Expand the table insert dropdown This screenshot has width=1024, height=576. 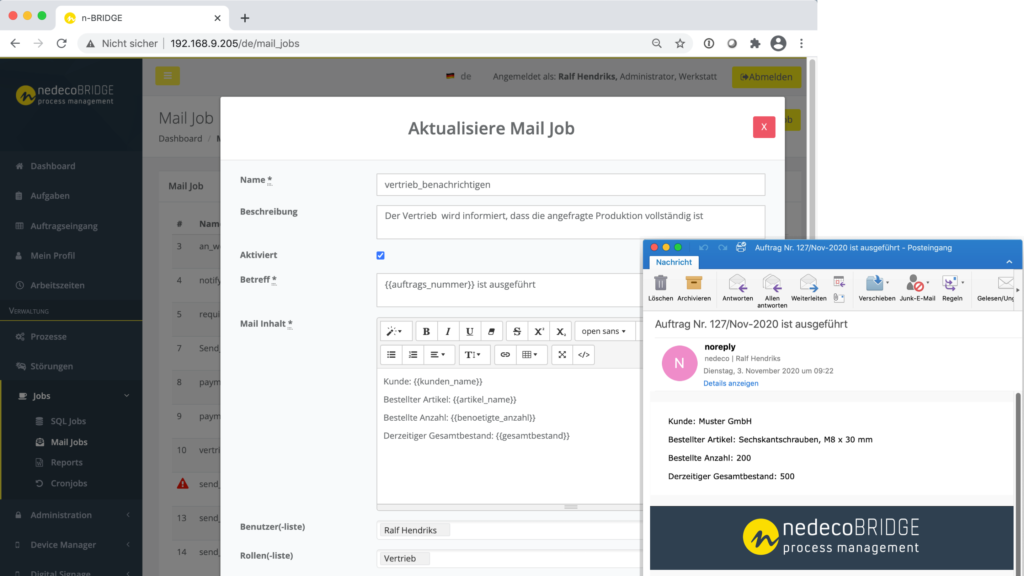531,355
